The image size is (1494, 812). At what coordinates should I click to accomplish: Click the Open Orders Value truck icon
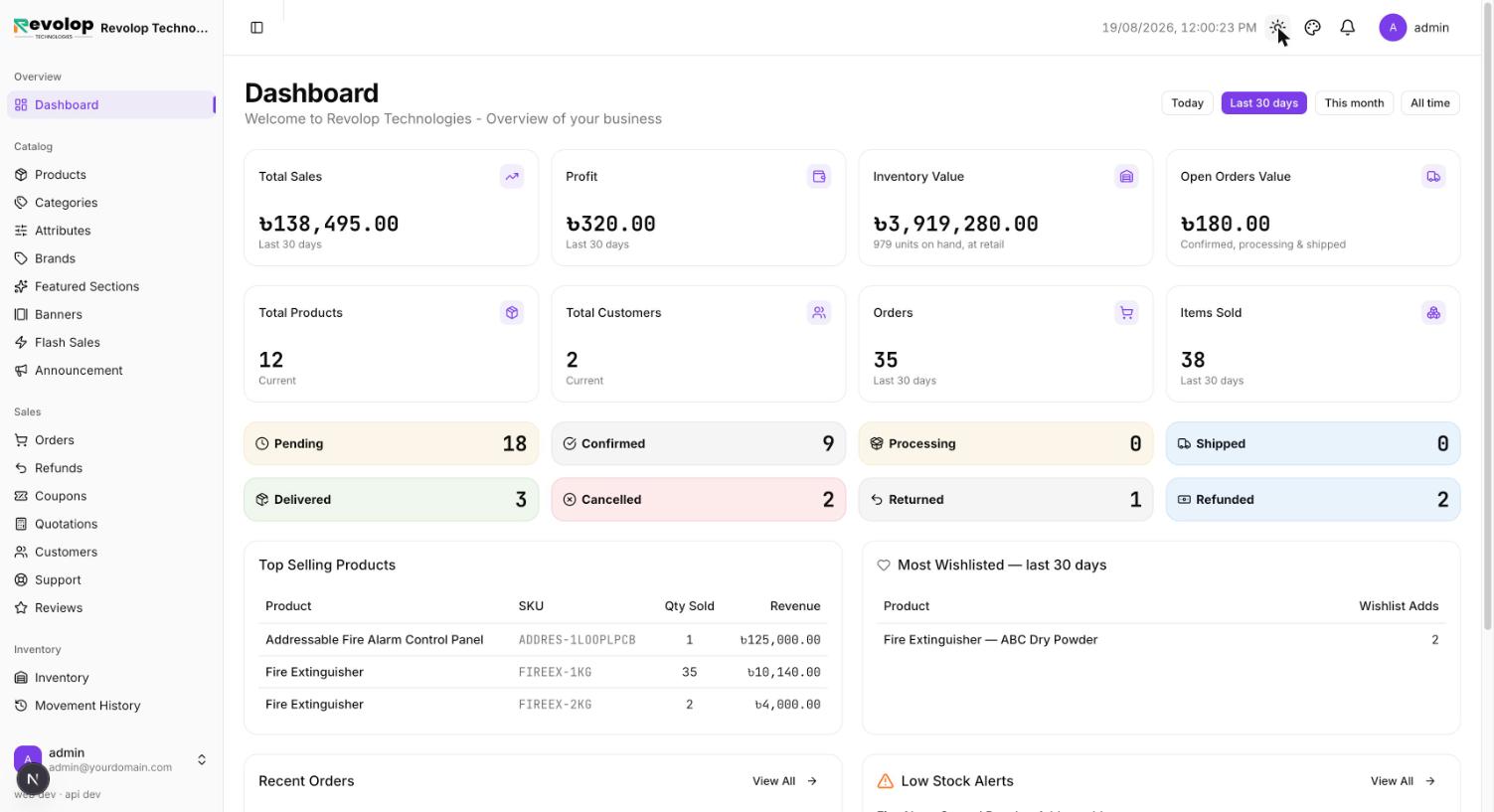(1433, 177)
